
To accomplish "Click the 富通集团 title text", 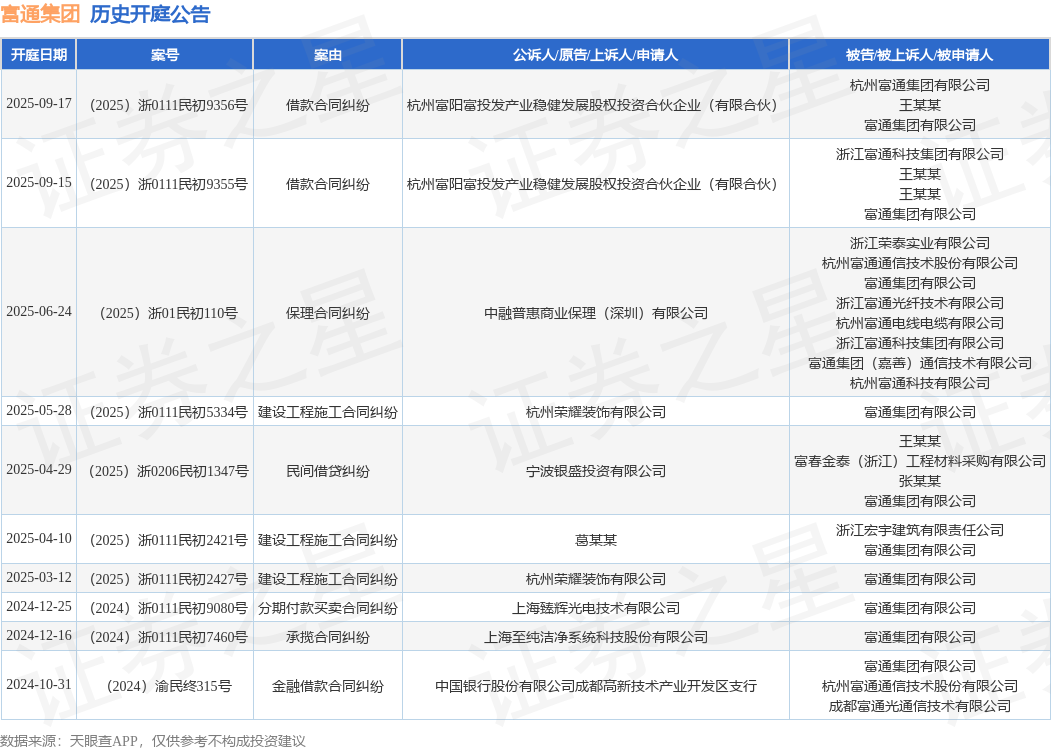I will point(40,13).
